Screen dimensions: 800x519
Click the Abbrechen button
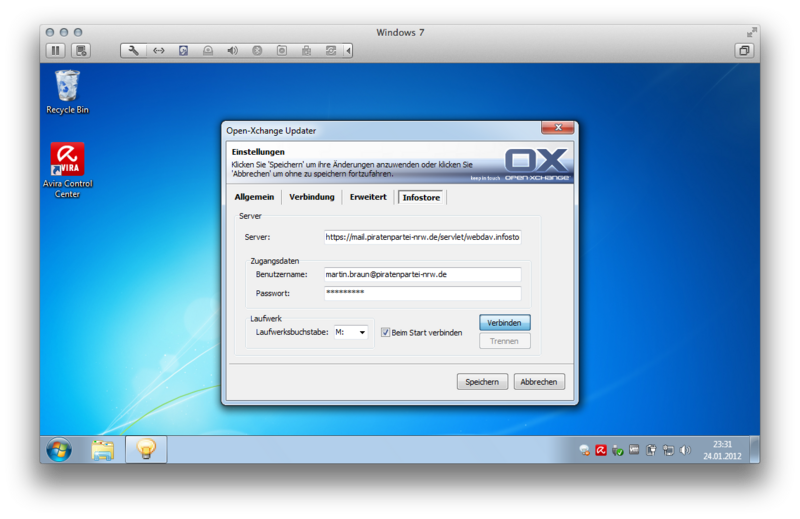coord(539,382)
